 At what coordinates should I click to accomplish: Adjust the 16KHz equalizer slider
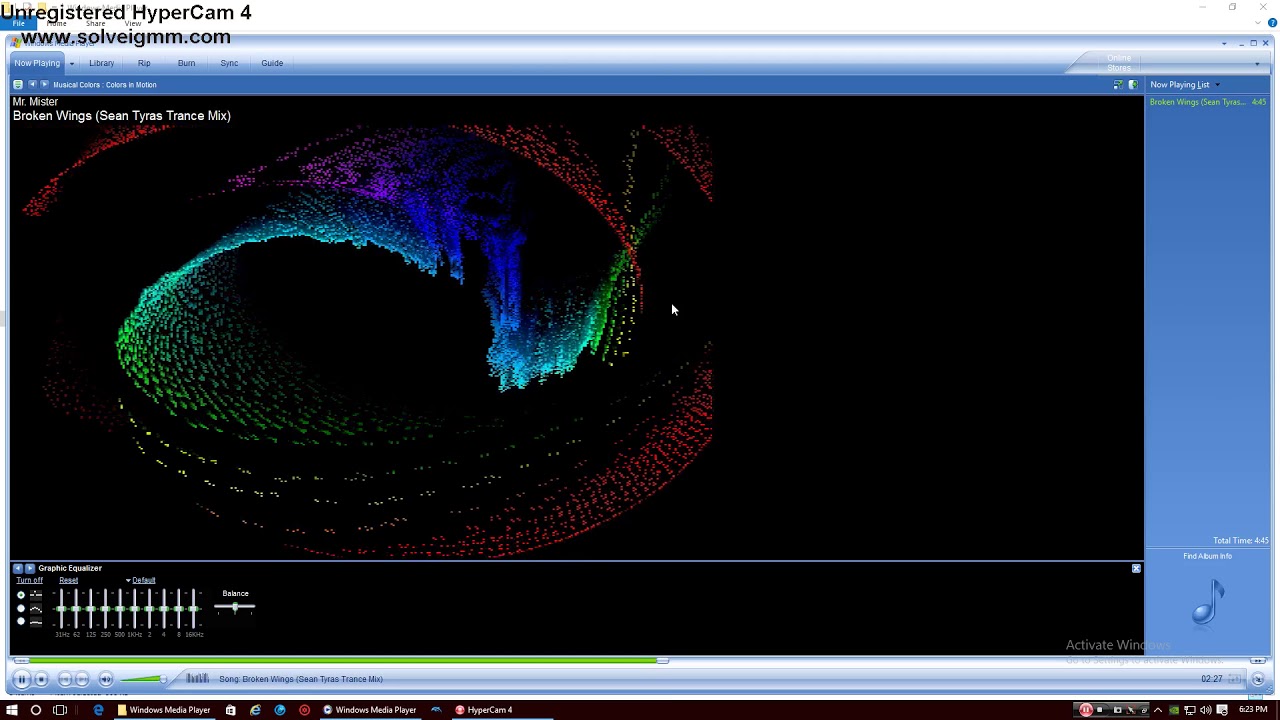pyautogui.click(x=194, y=608)
